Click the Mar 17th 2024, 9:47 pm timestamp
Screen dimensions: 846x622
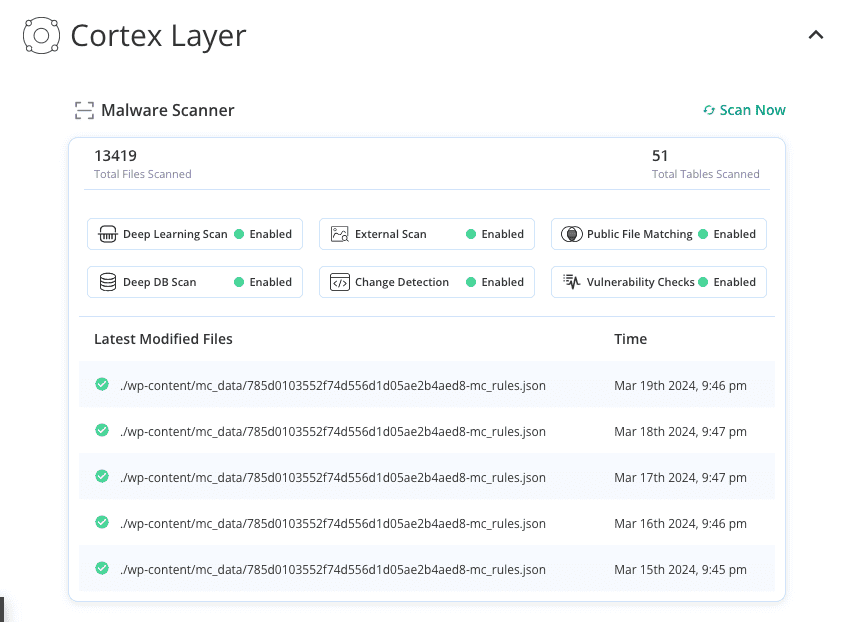pos(680,477)
